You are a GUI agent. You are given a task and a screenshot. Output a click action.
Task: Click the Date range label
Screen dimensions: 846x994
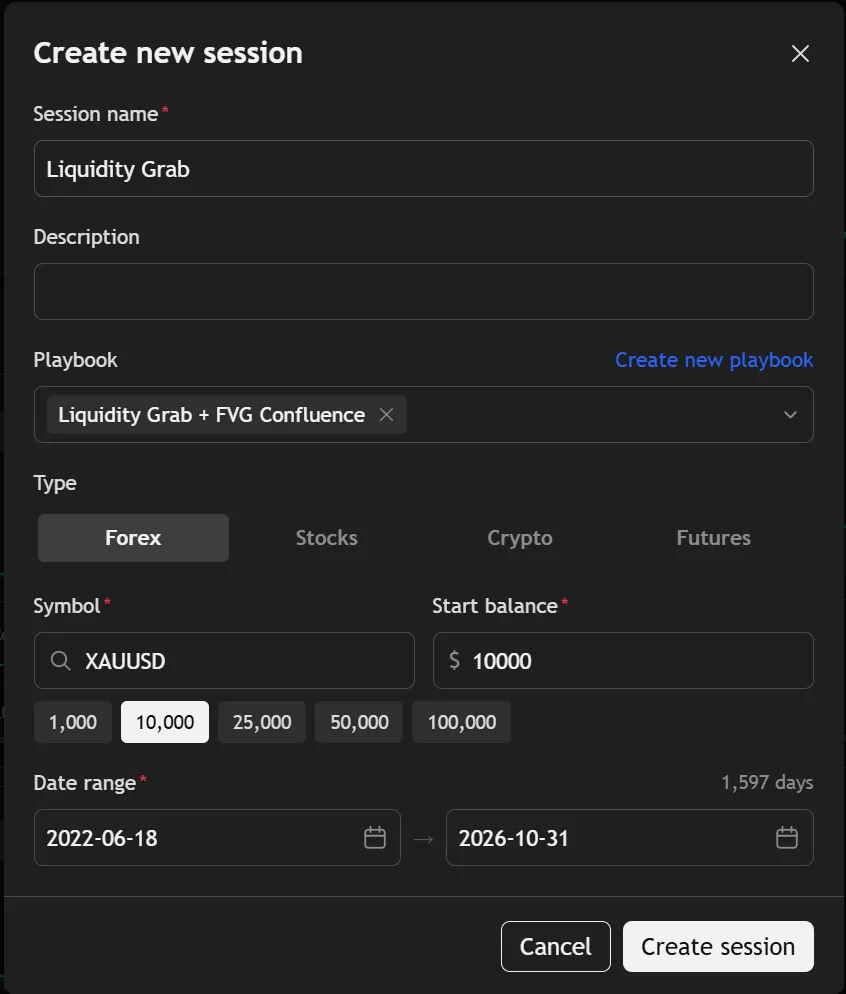pyautogui.click(x=85, y=783)
